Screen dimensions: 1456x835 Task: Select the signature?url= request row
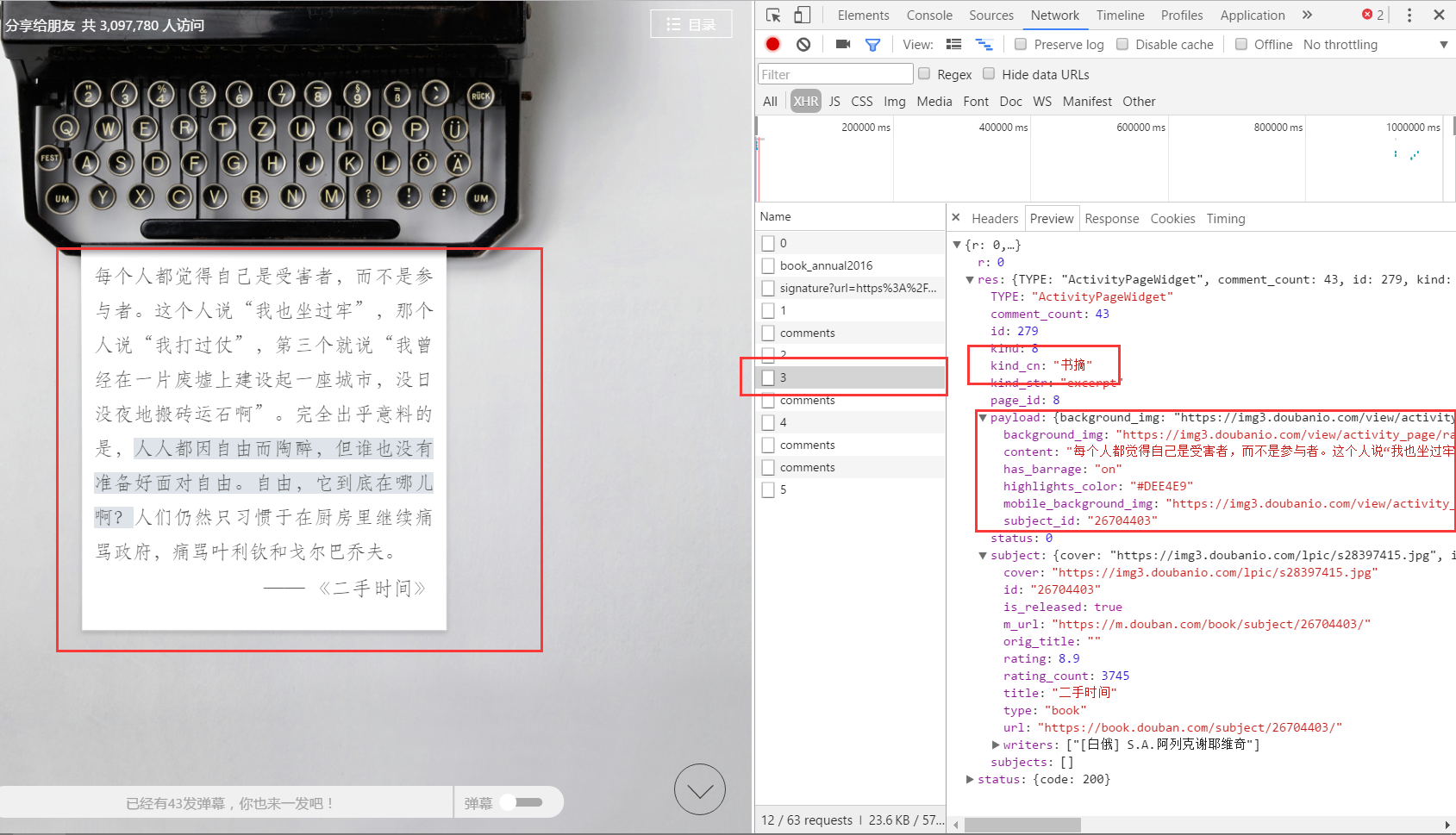pos(851,288)
